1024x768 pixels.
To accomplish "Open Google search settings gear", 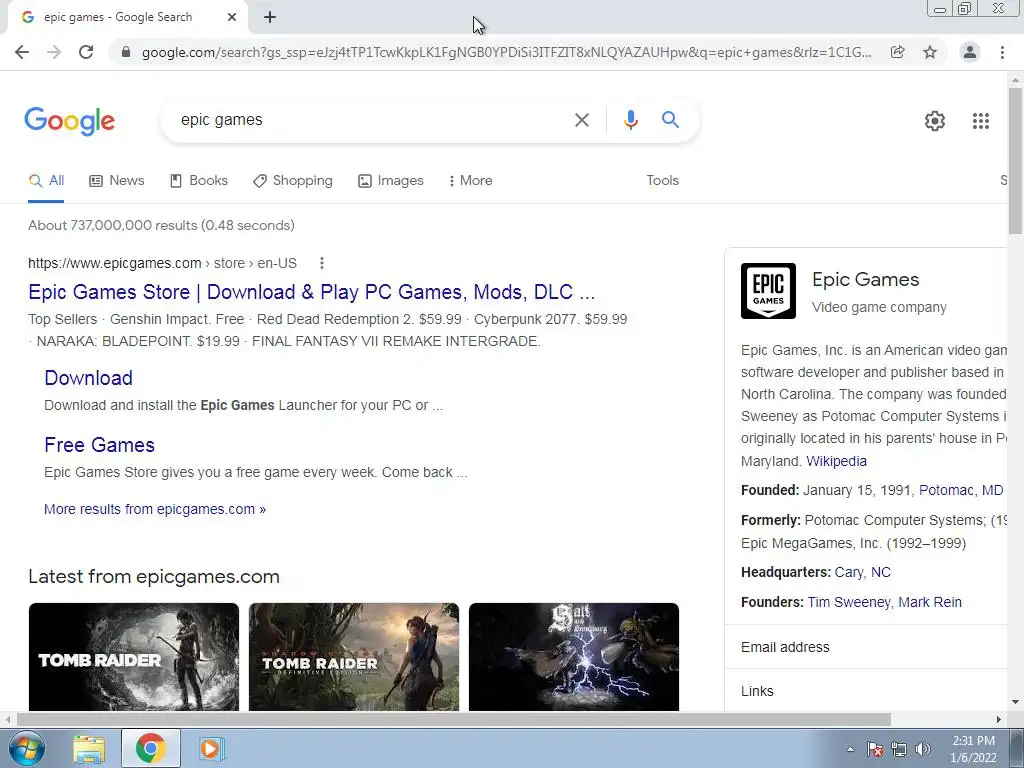I will pos(935,121).
